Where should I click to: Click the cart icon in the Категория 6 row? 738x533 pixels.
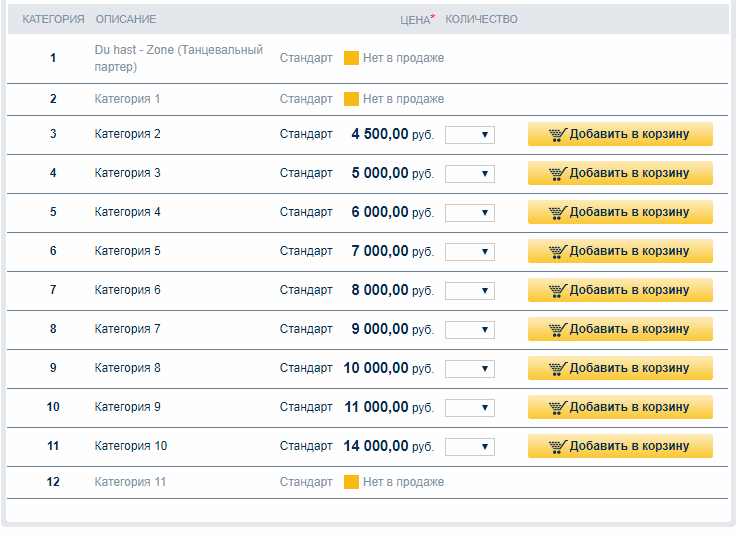558,291
